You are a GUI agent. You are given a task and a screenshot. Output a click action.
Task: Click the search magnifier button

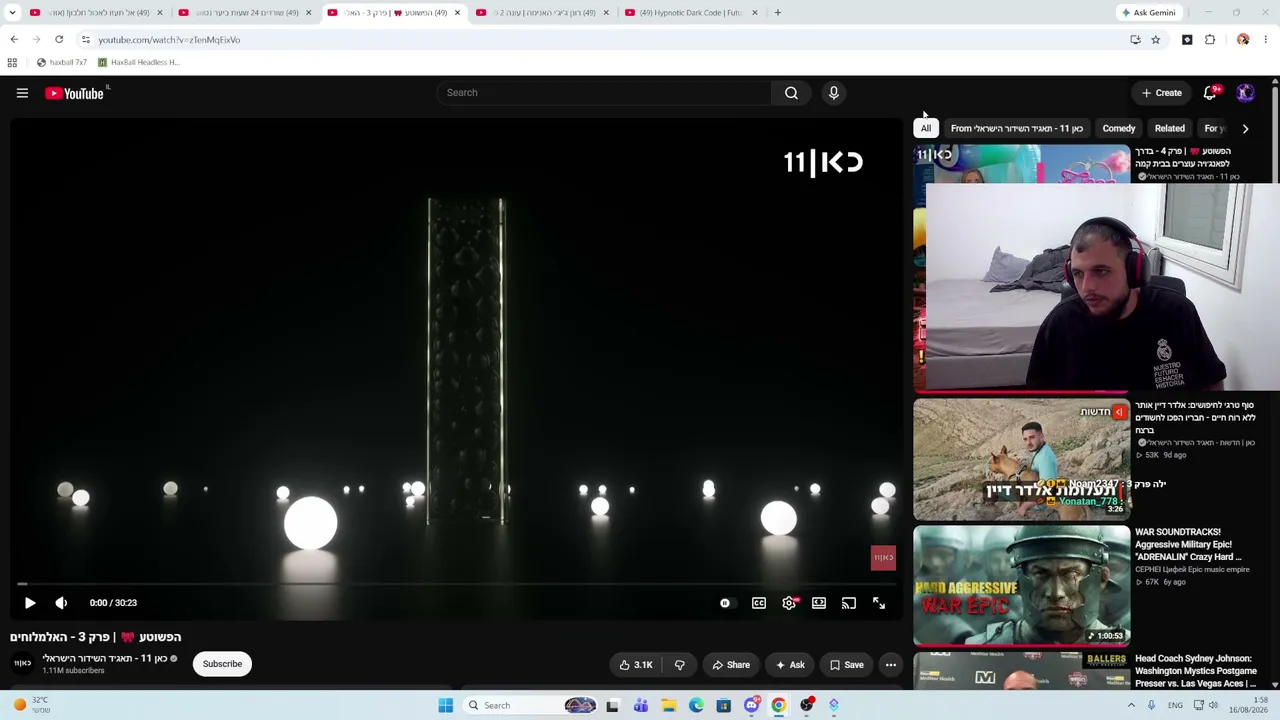point(791,93)
